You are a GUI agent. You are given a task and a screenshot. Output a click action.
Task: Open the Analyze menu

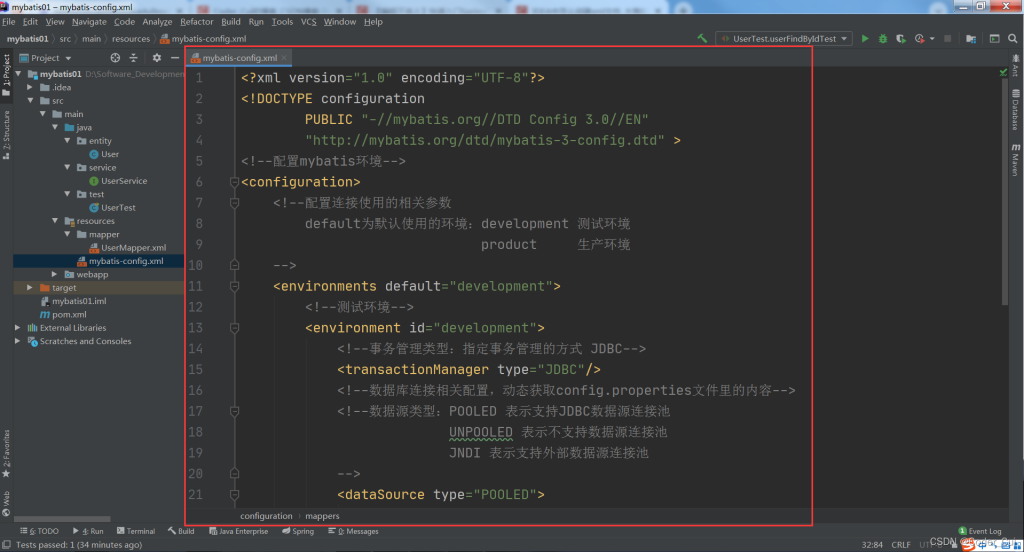(157, 22)
